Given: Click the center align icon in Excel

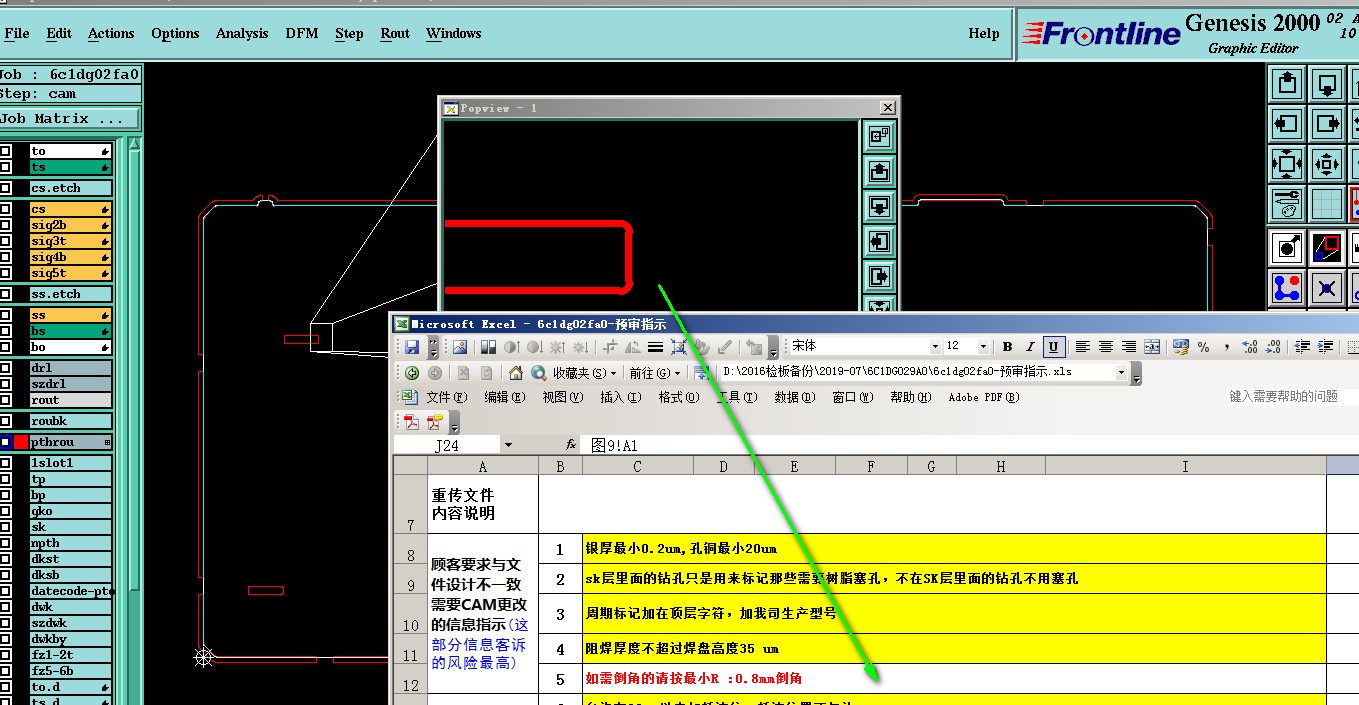Looking at the screenshot, I should (x=1106, y=347).
